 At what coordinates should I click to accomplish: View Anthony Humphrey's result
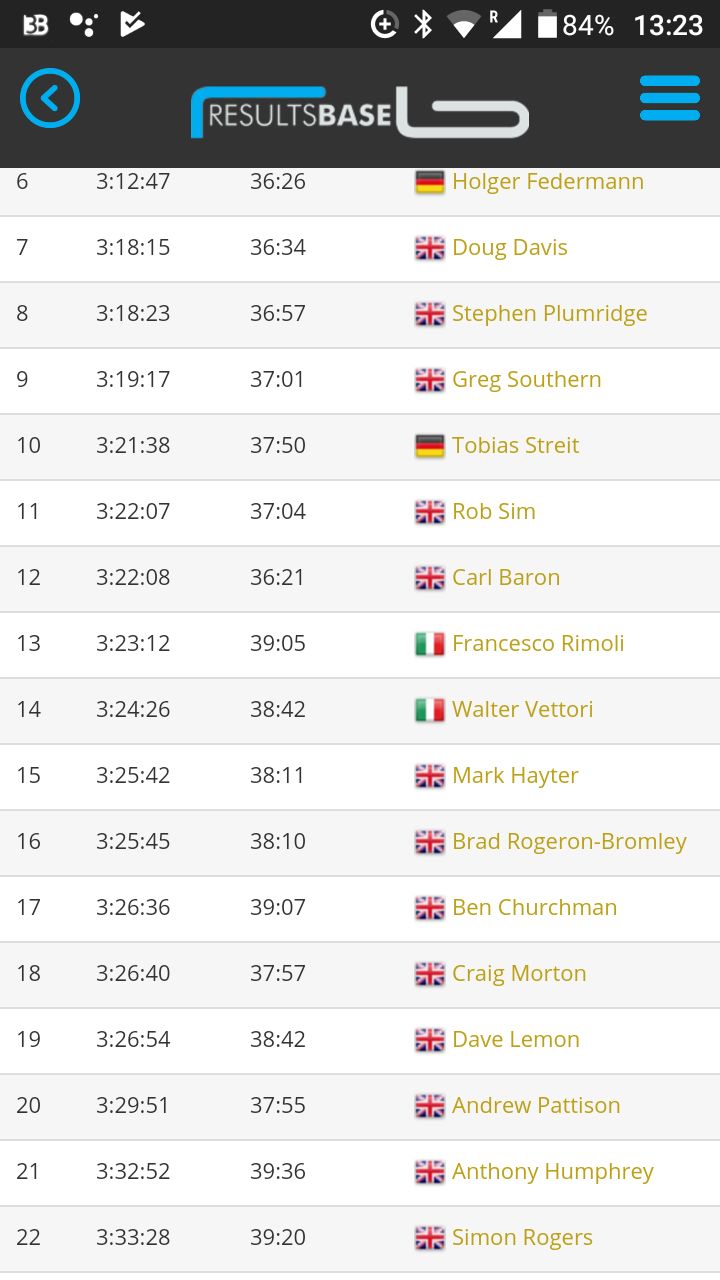click(x=552, y=1172)
